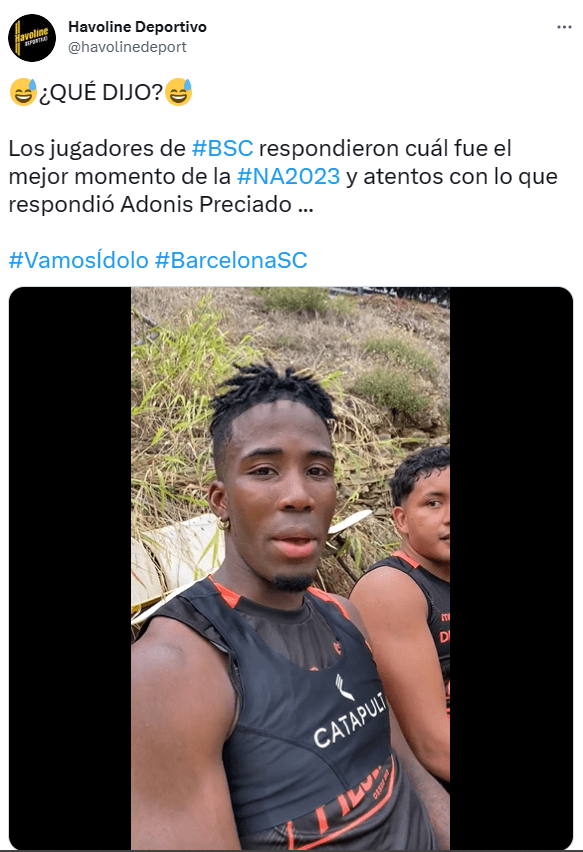583x852 pixels.
Task: Click the right black bar of video
Action: pos(511,567)
